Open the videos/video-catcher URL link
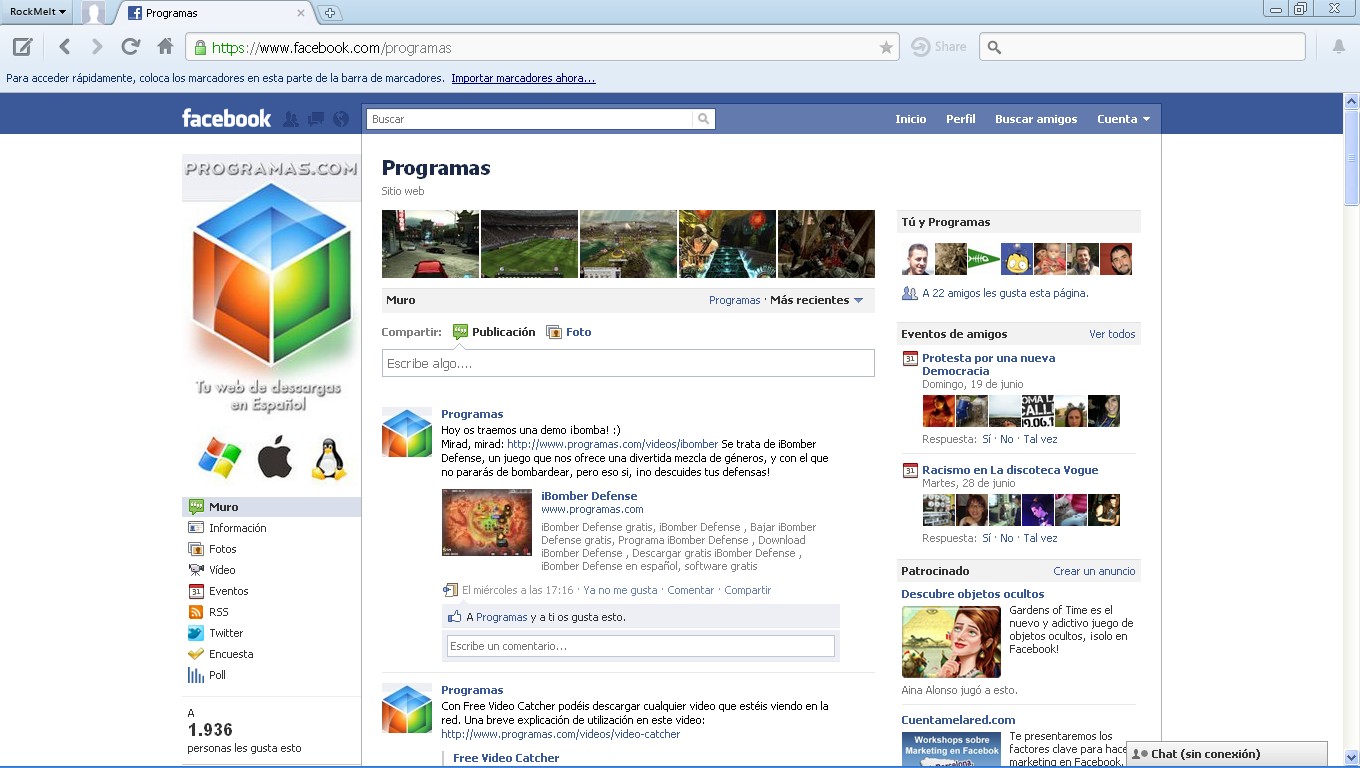This screenshot has width=1360, height=768. click(561, 734)
